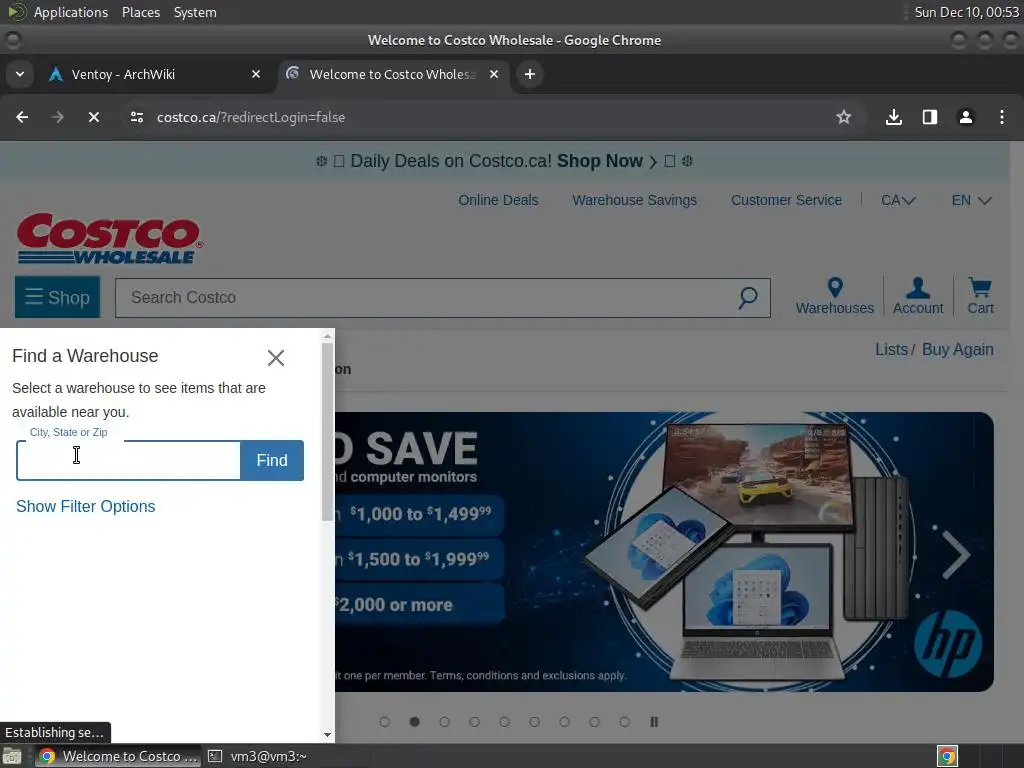Switch to the Ventoy - ArchWiki tab
The height and width of the screenshot is (768, 1024).
click(155, 74)
